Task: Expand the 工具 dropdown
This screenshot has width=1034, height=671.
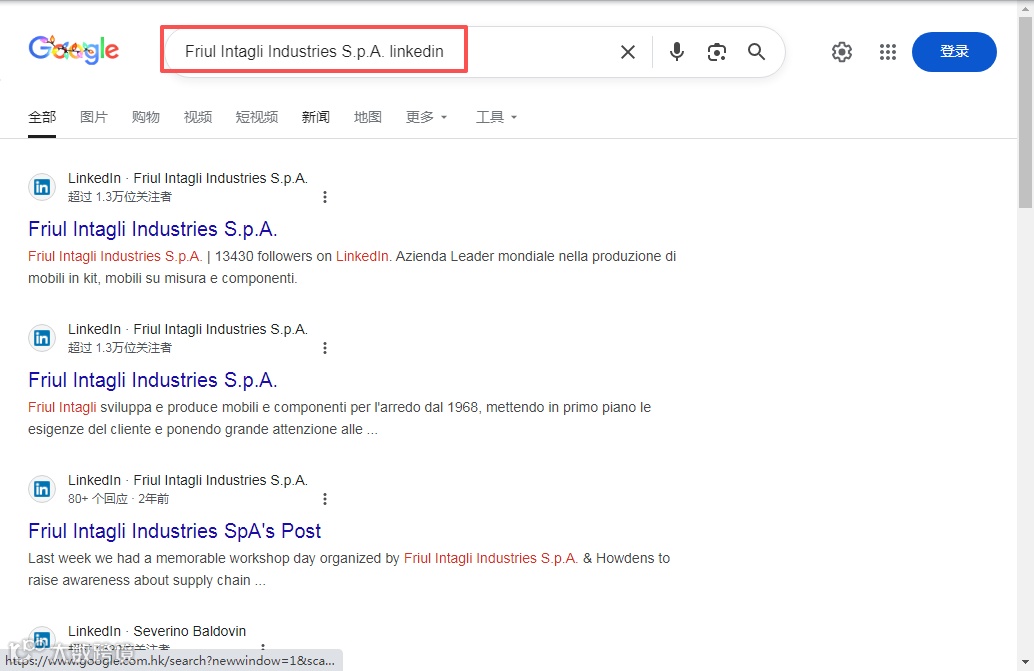Action: click(497, 117)
